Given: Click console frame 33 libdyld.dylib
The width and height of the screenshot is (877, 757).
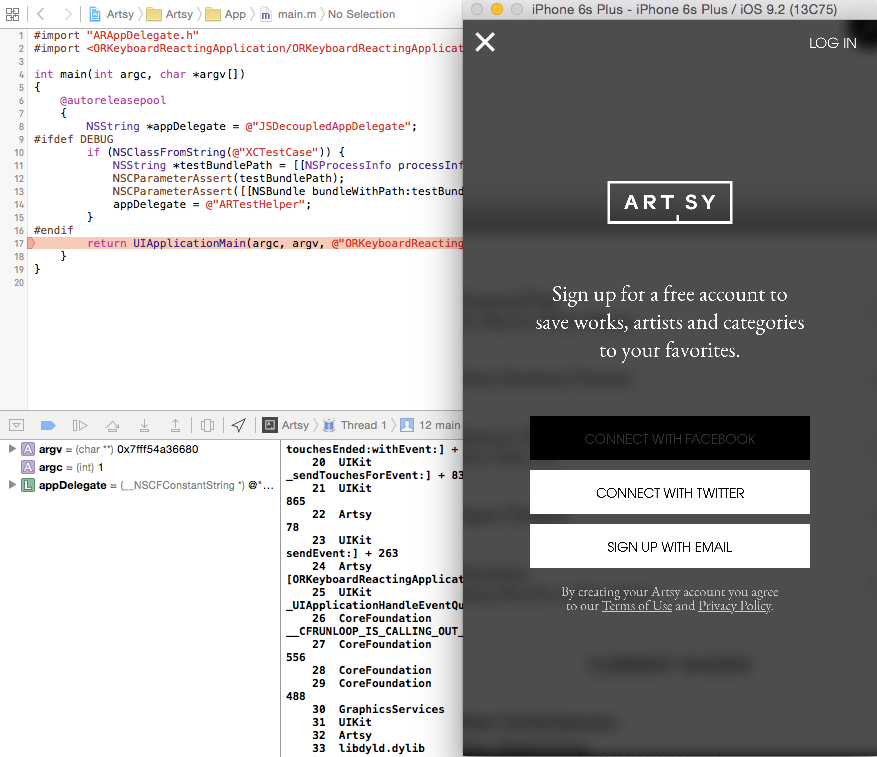Looking at the screenshot, I should coord(368,748).
